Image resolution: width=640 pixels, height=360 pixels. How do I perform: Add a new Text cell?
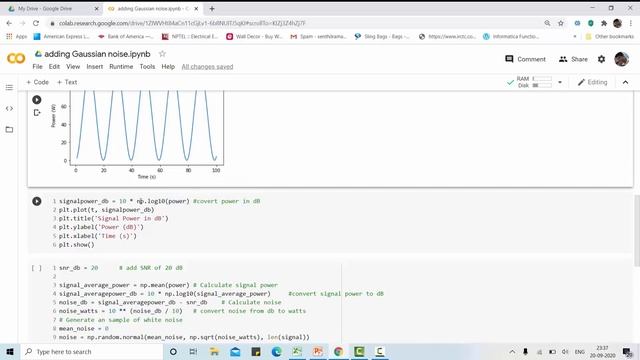(x=67, y=82)
